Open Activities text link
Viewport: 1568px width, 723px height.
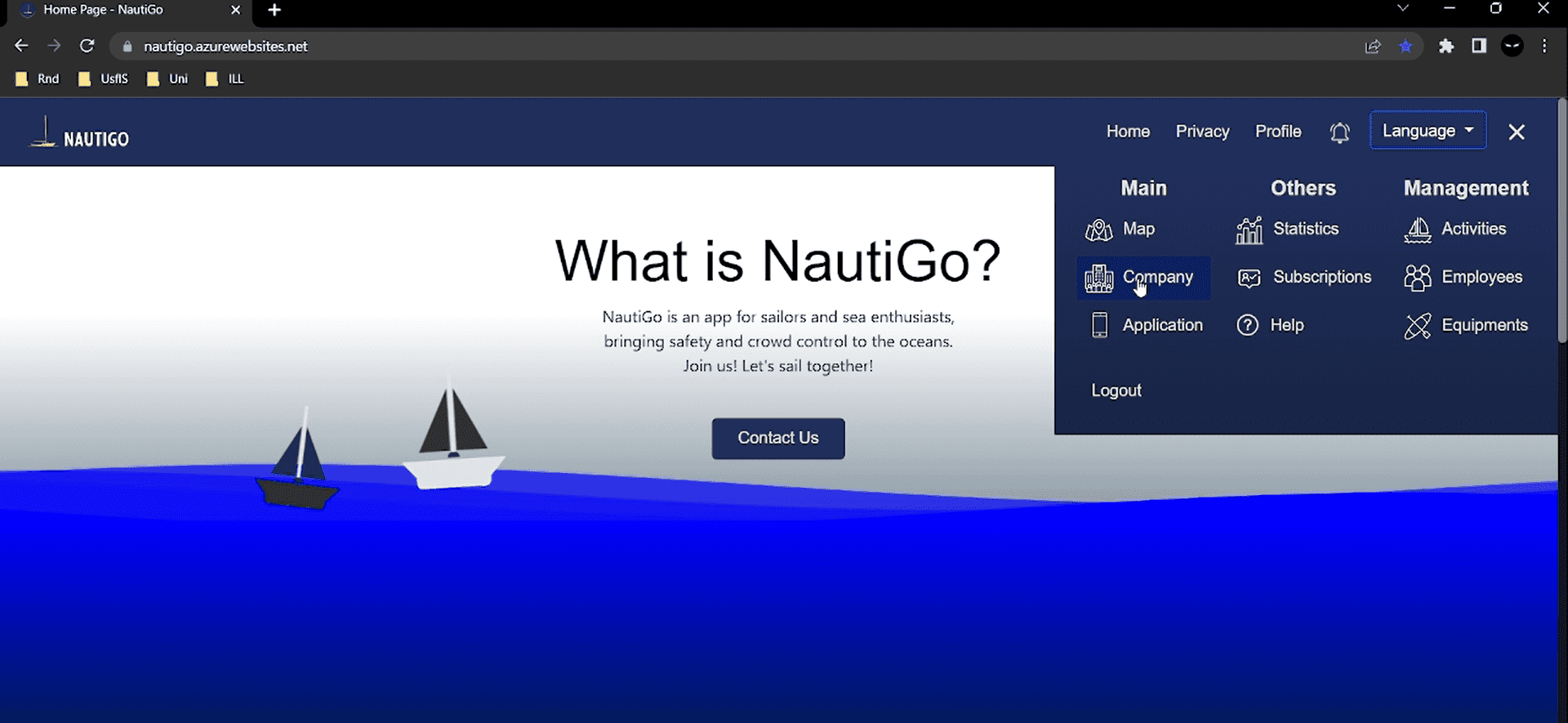1473,229
